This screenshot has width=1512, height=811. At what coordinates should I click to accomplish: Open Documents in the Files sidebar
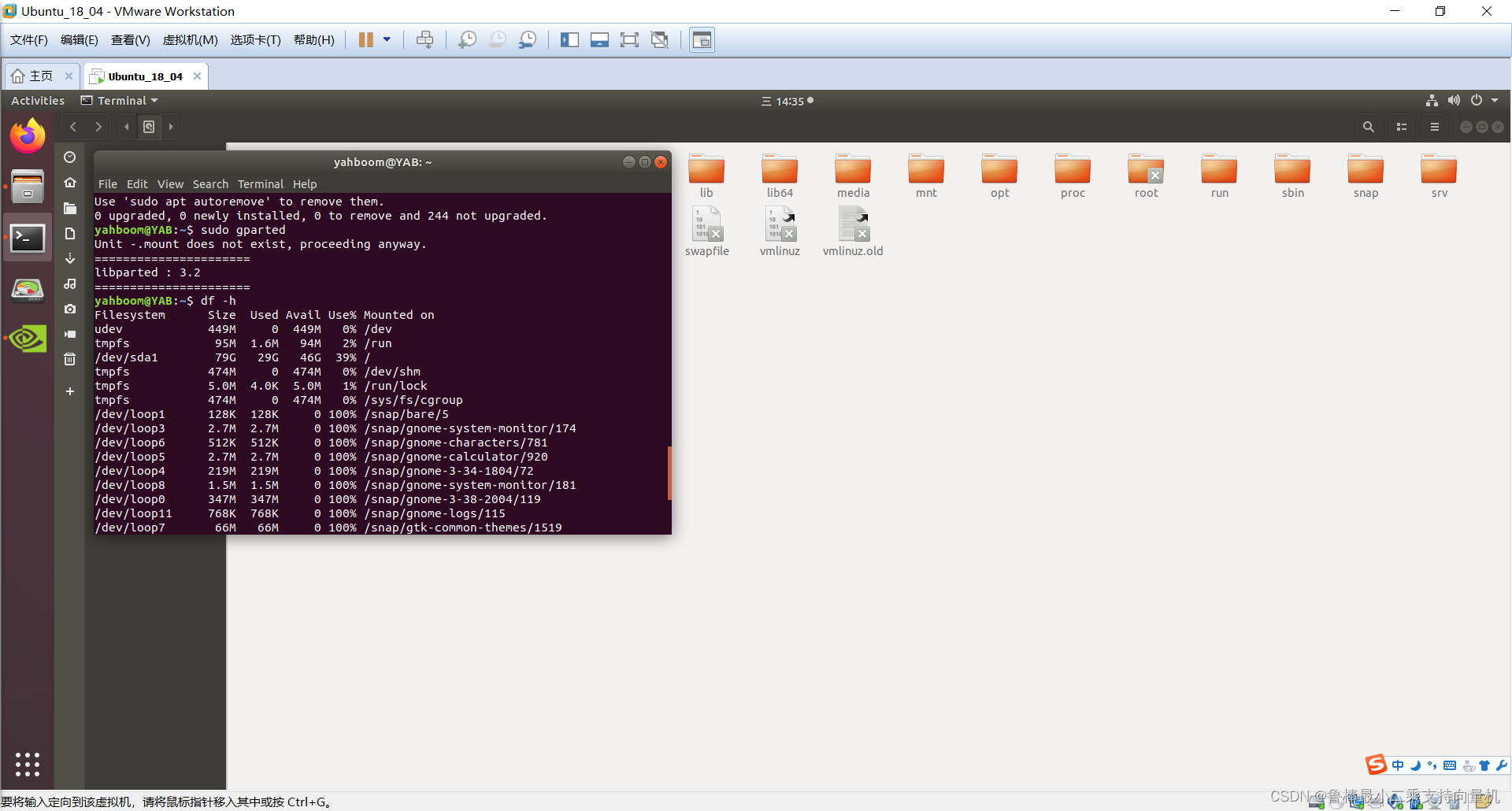click(70, 234)
